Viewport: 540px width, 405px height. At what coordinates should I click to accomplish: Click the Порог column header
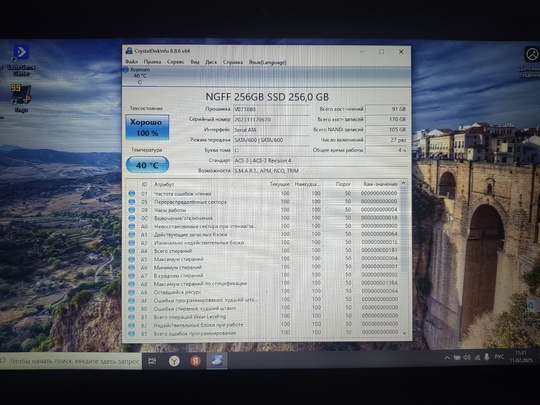(x=343, y=184)
